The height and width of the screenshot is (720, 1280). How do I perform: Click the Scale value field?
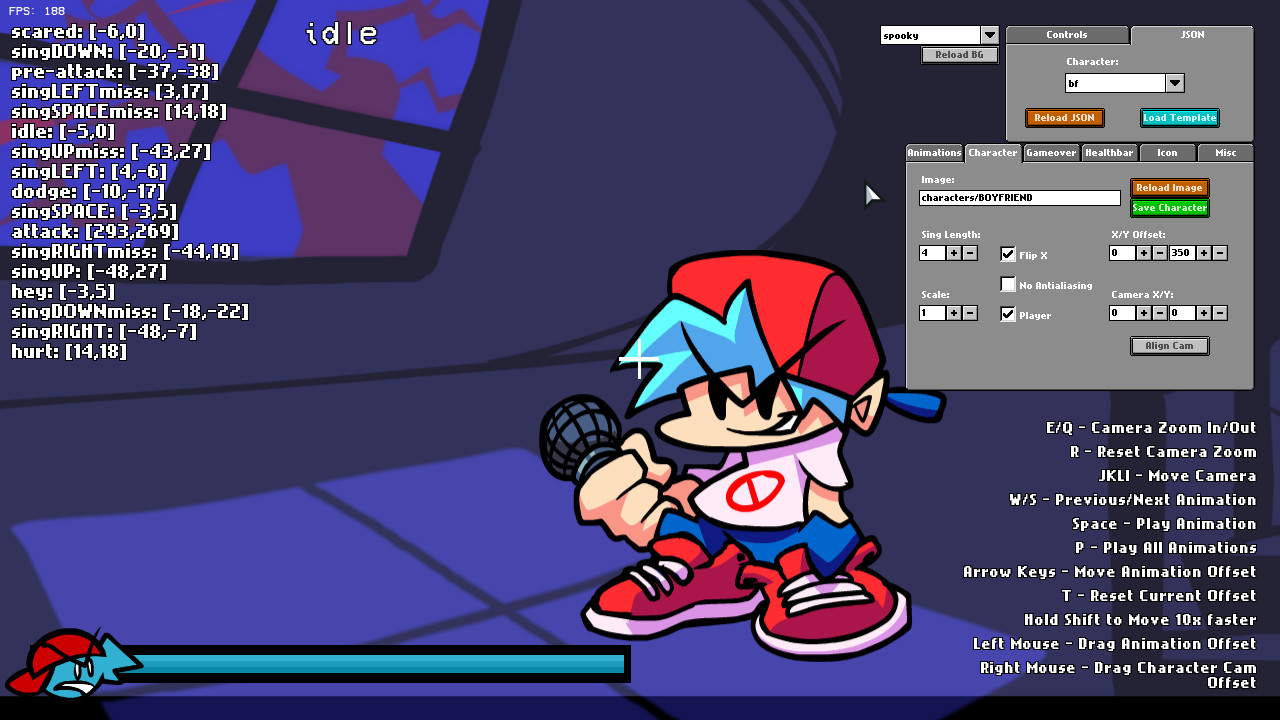click(x=932, y=313)
